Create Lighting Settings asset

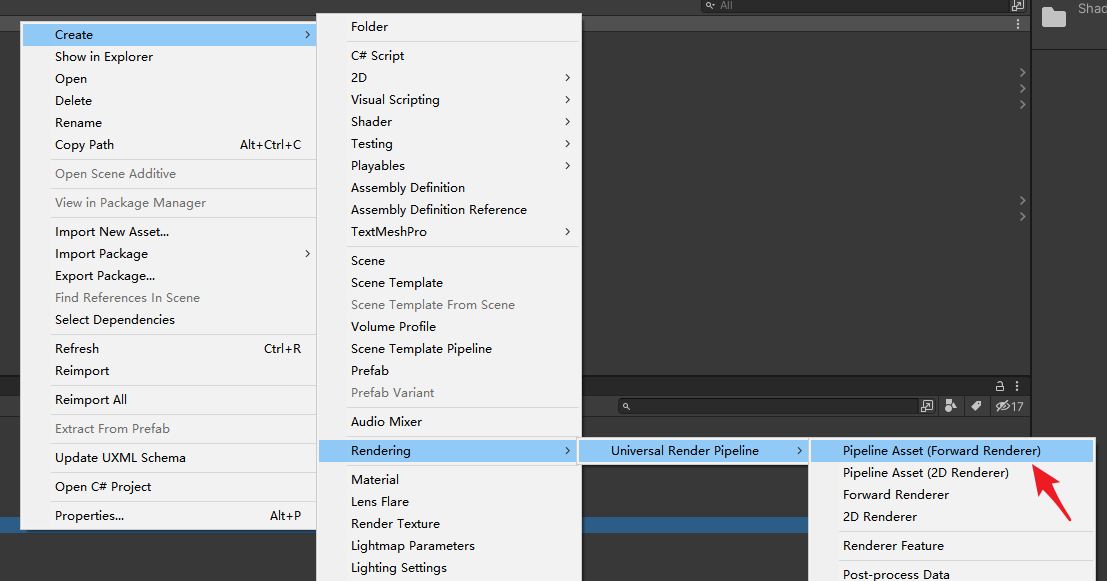pyautogui.click(x=449, y=568)
